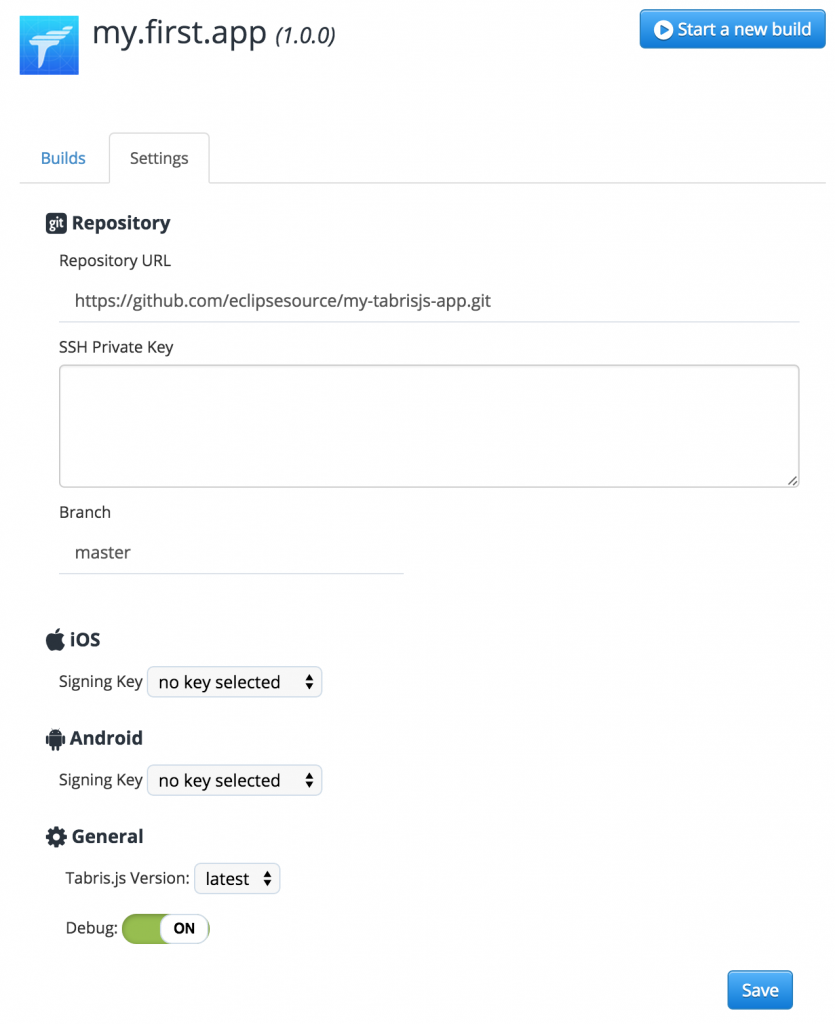This screenshot has height=1024, width=835.
Task: Save the settings
Action: click(760, 990)
